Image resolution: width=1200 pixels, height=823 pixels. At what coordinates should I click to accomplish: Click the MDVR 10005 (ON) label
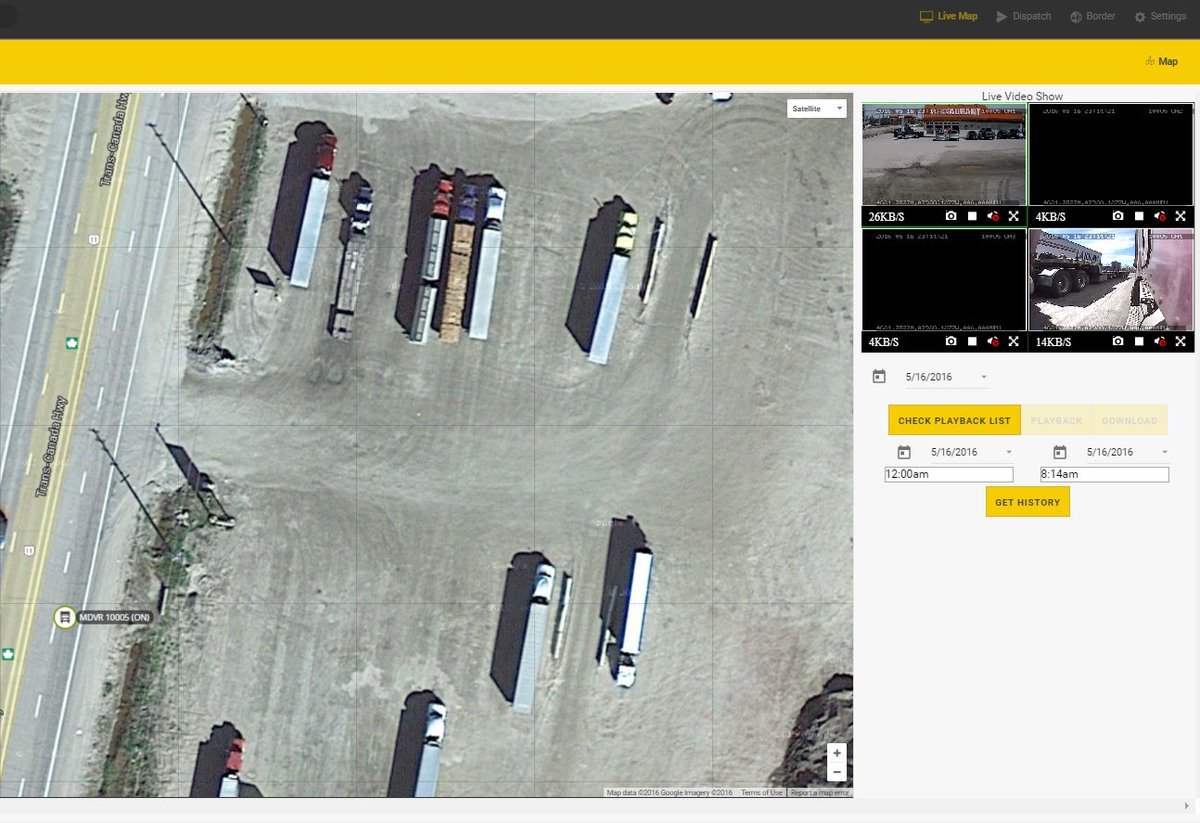tap(114, 617)
